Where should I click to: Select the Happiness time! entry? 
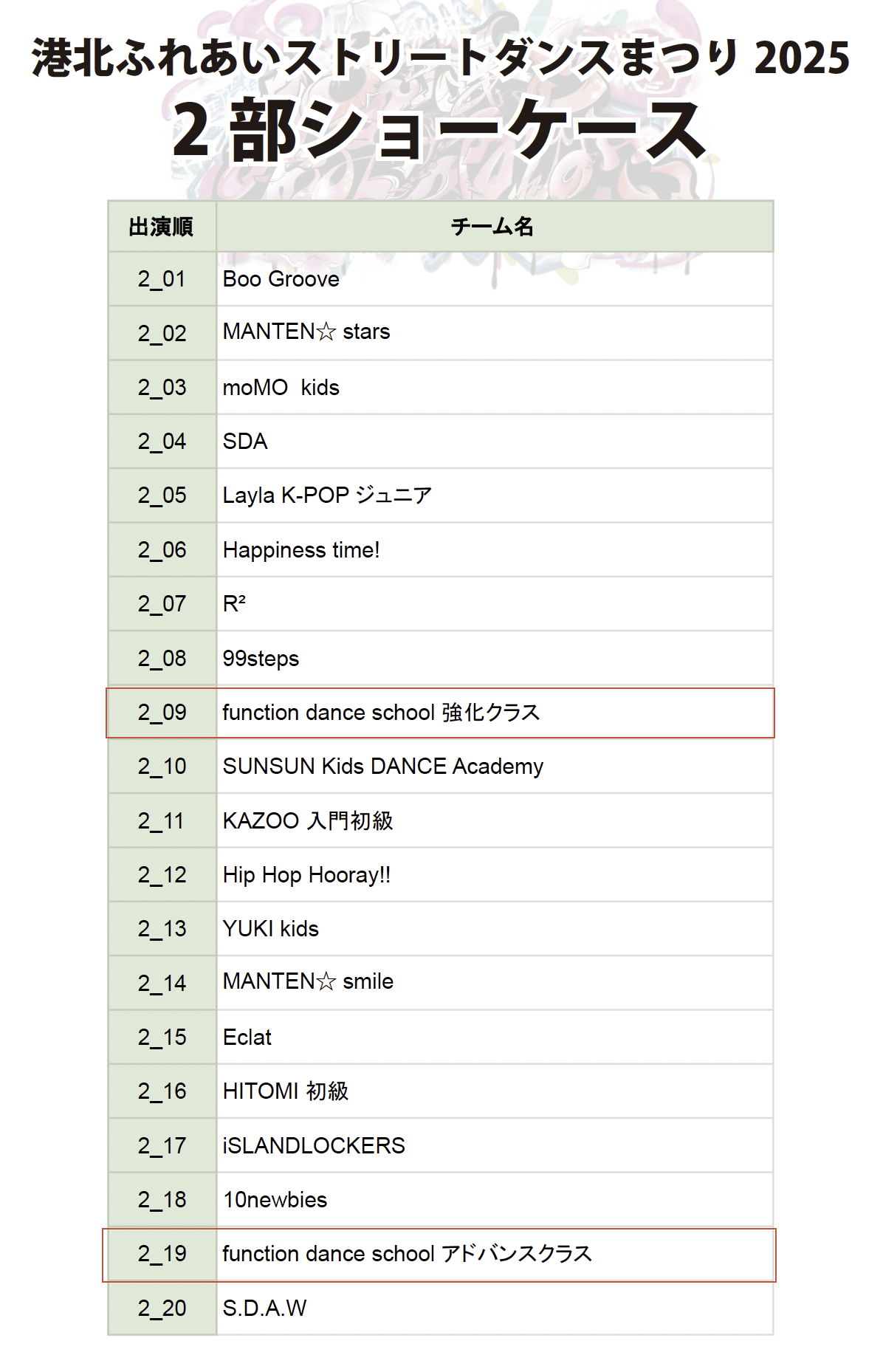pyautogui.click(x=301, y=550)
